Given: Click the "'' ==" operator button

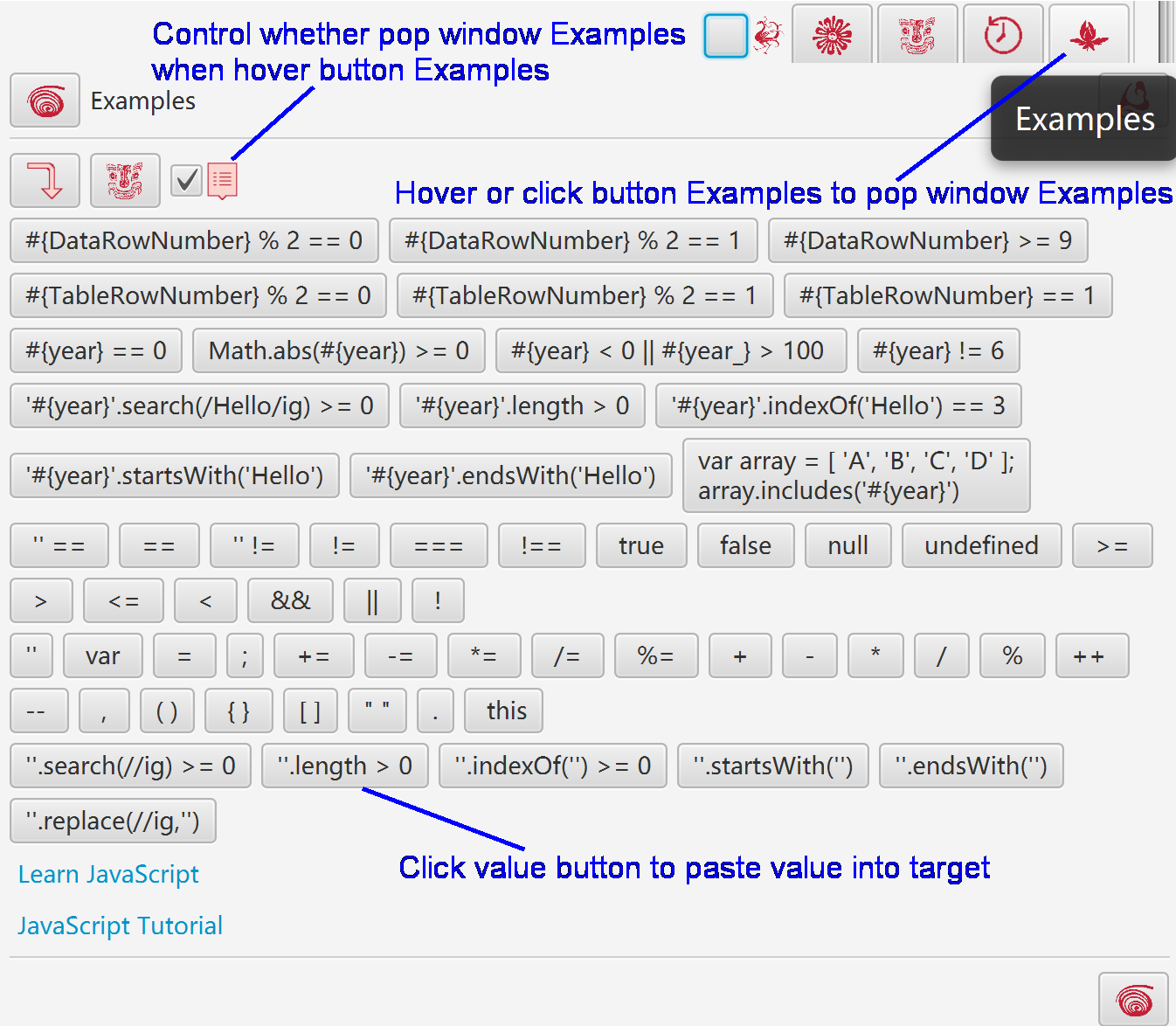Looking at the screenshot, I should [59, 545].
